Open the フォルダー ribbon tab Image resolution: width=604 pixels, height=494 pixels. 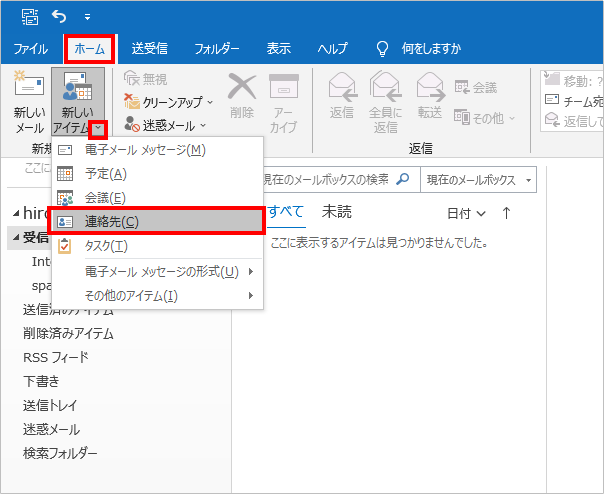(216, 49)
